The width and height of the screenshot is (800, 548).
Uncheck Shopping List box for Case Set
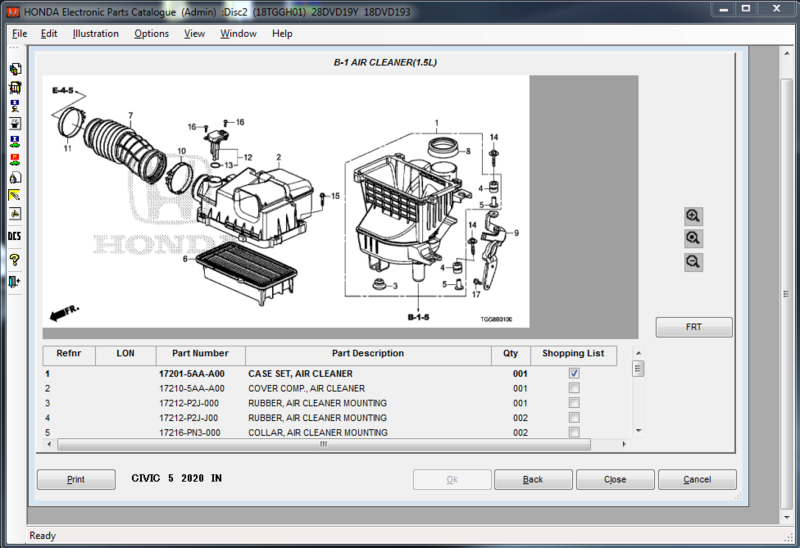coord(573,373)
